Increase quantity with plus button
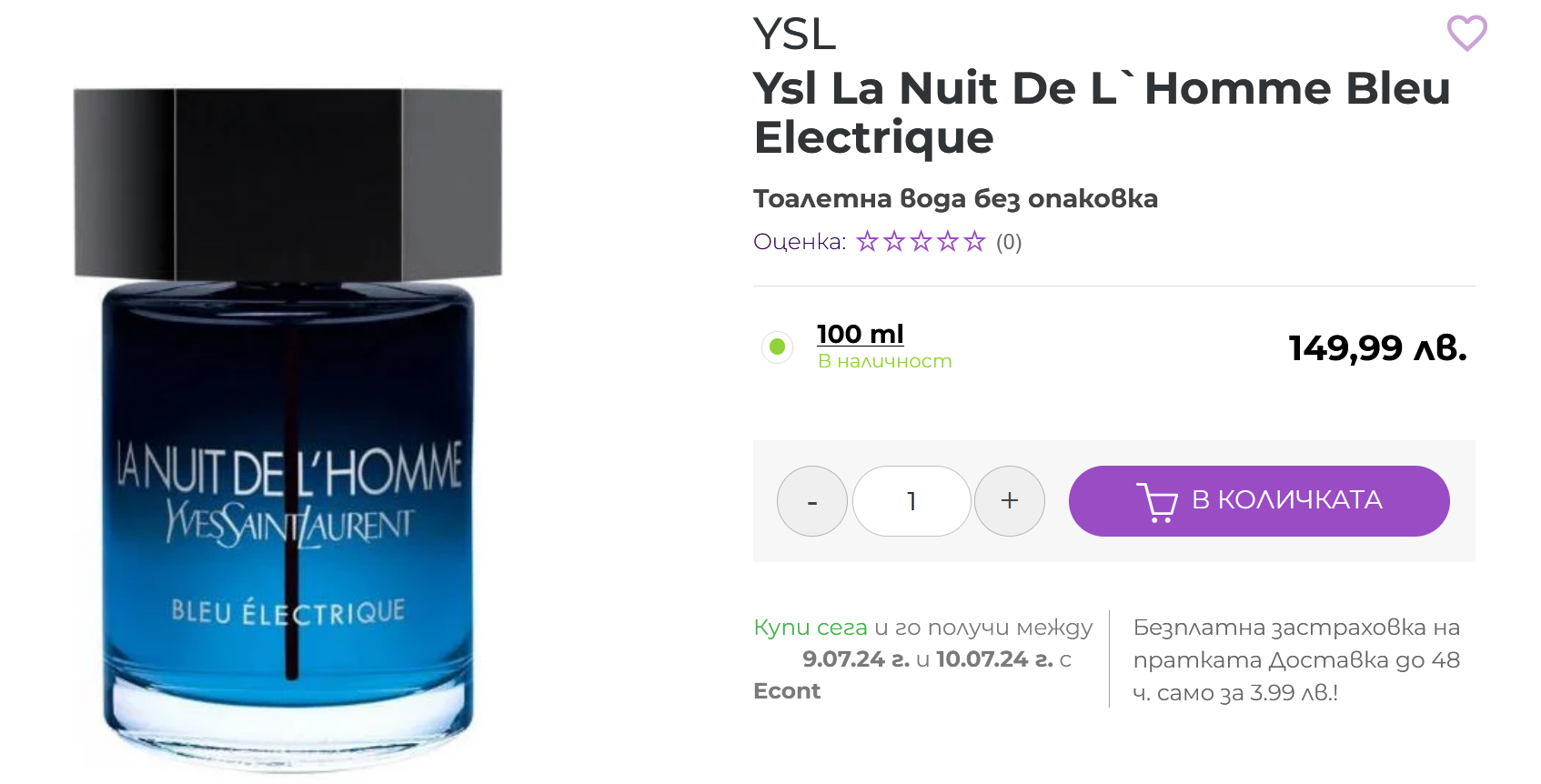Image resolution: width=1541 pixels, height=784 pixels. 1010,501
